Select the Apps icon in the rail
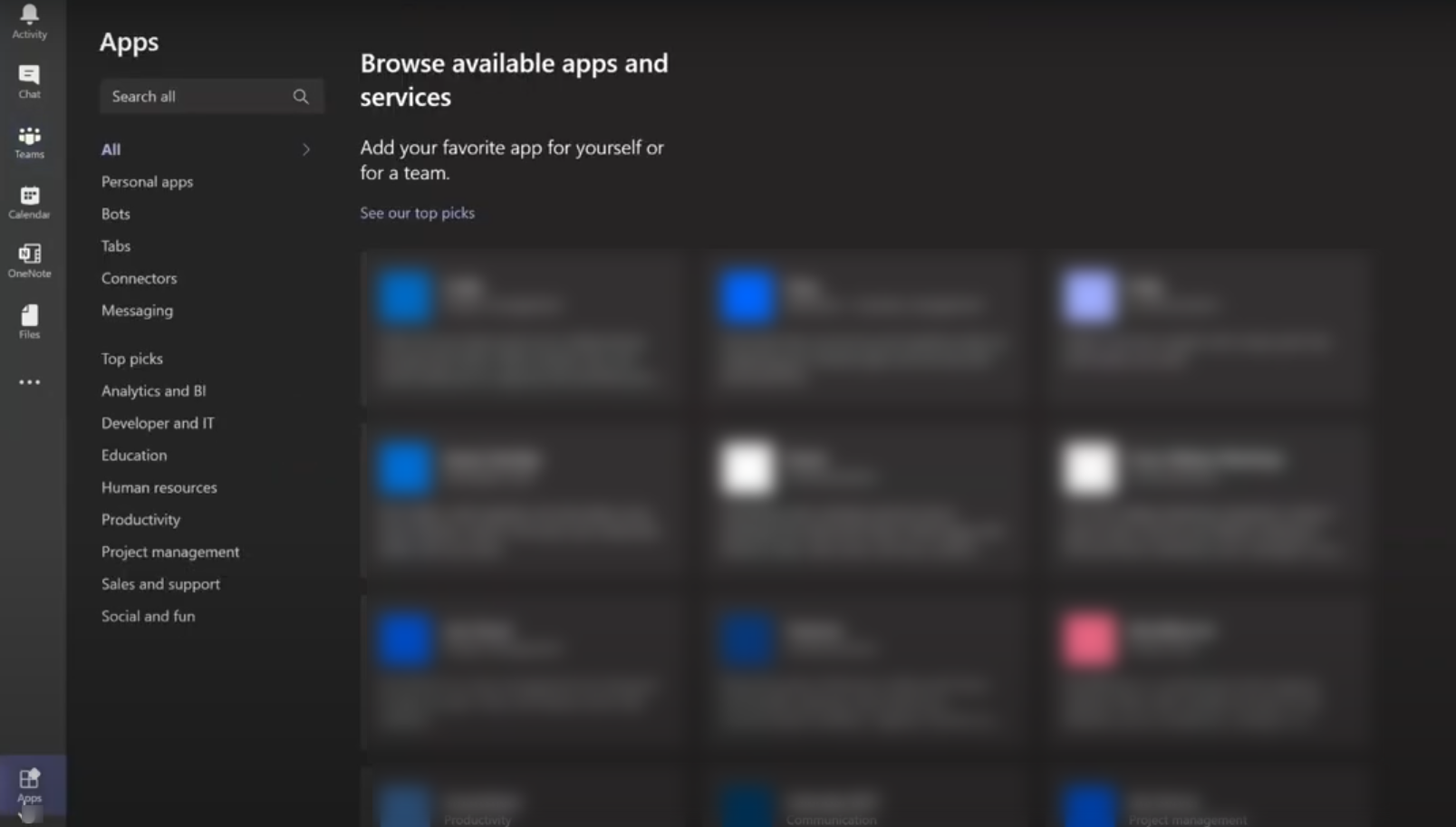This screenshot has height=827, width=1456. click(x=29, y=784)
